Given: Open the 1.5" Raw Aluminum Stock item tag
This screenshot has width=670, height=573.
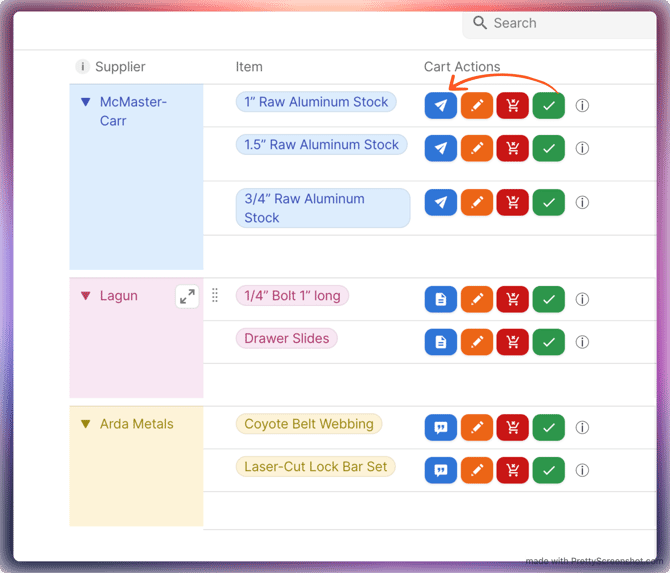Looking at the screenshot, I should tap(321, 145).
